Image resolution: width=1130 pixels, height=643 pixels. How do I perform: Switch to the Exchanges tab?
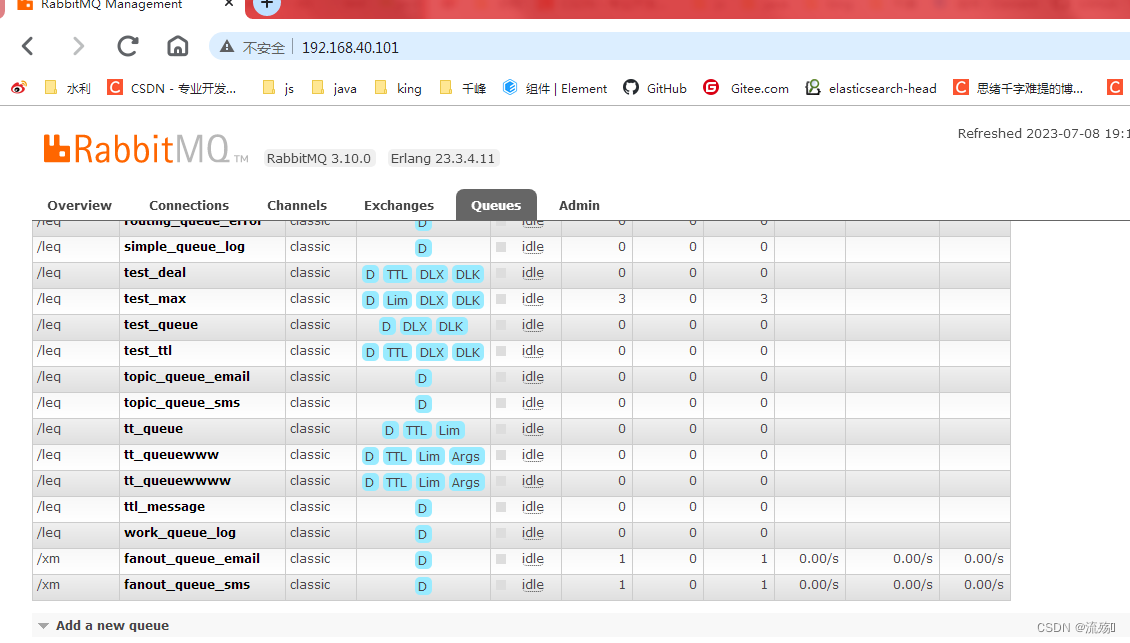point(398,205)
